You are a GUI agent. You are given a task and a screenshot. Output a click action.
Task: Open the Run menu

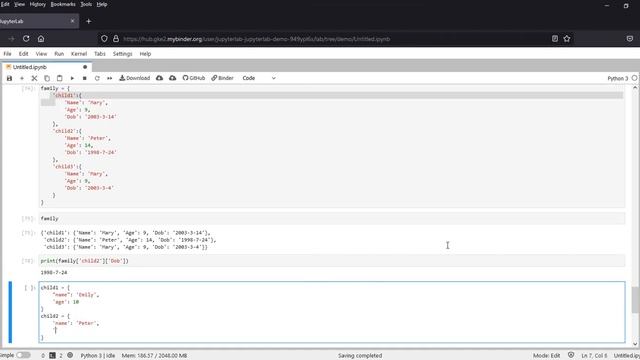[x=59, y=53]
